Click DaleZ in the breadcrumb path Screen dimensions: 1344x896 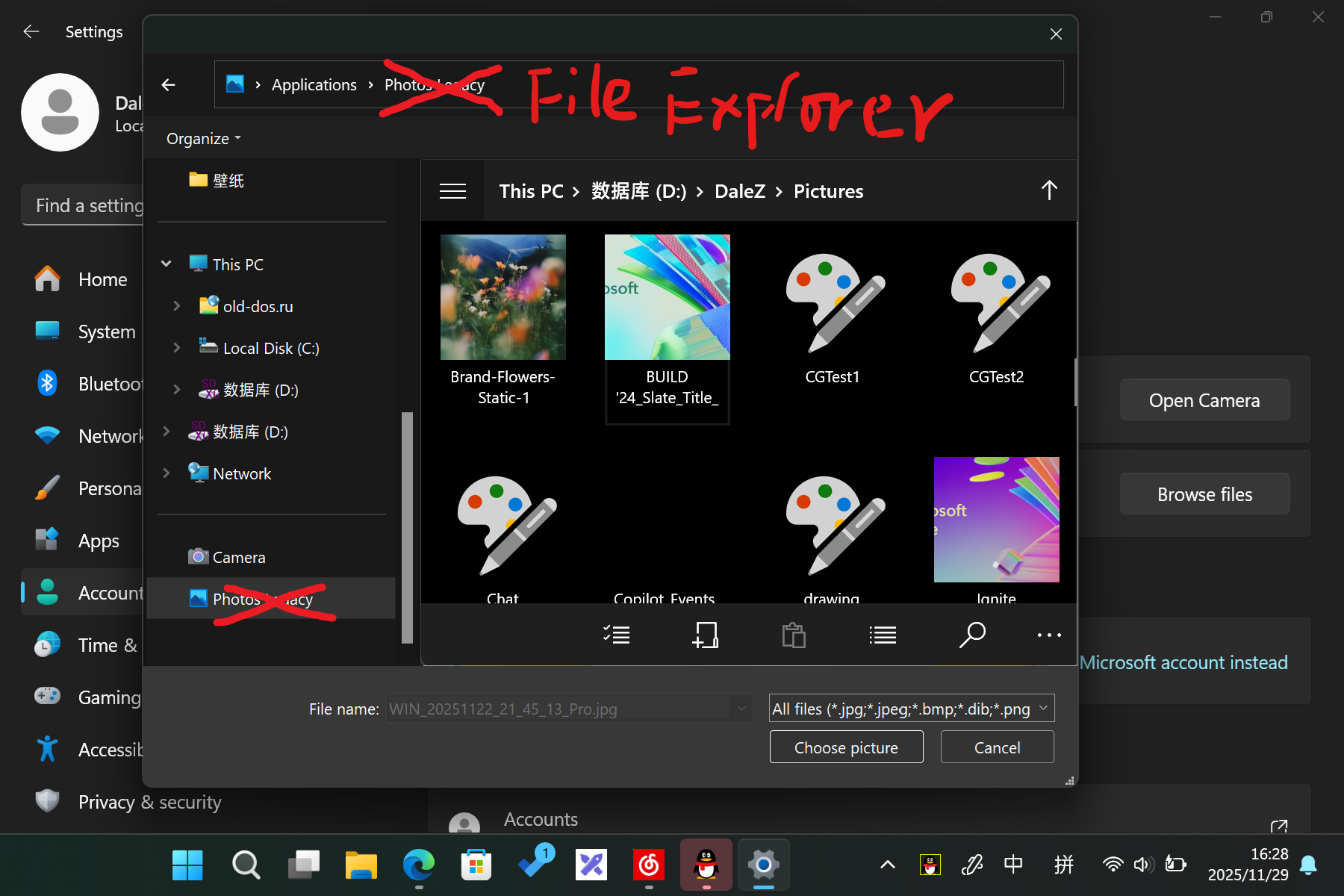pos(739,191)
